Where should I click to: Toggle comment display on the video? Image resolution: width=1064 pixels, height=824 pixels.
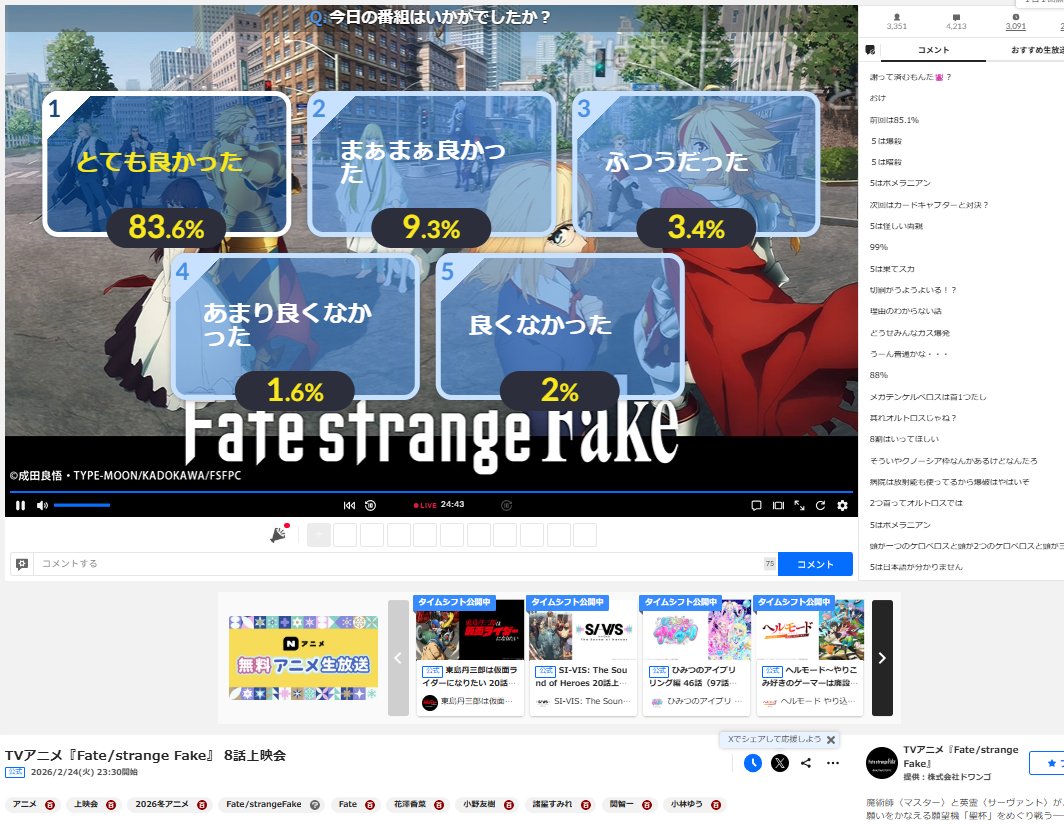pyautogui.click(x=757, y=506)
